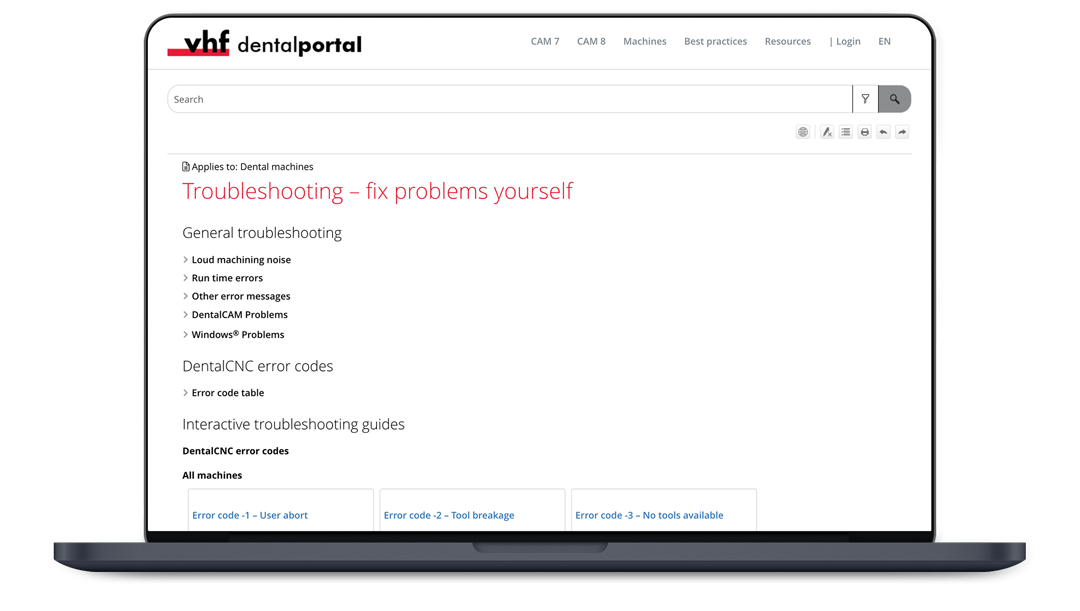Open the Best practices menu

pos(715,42)
